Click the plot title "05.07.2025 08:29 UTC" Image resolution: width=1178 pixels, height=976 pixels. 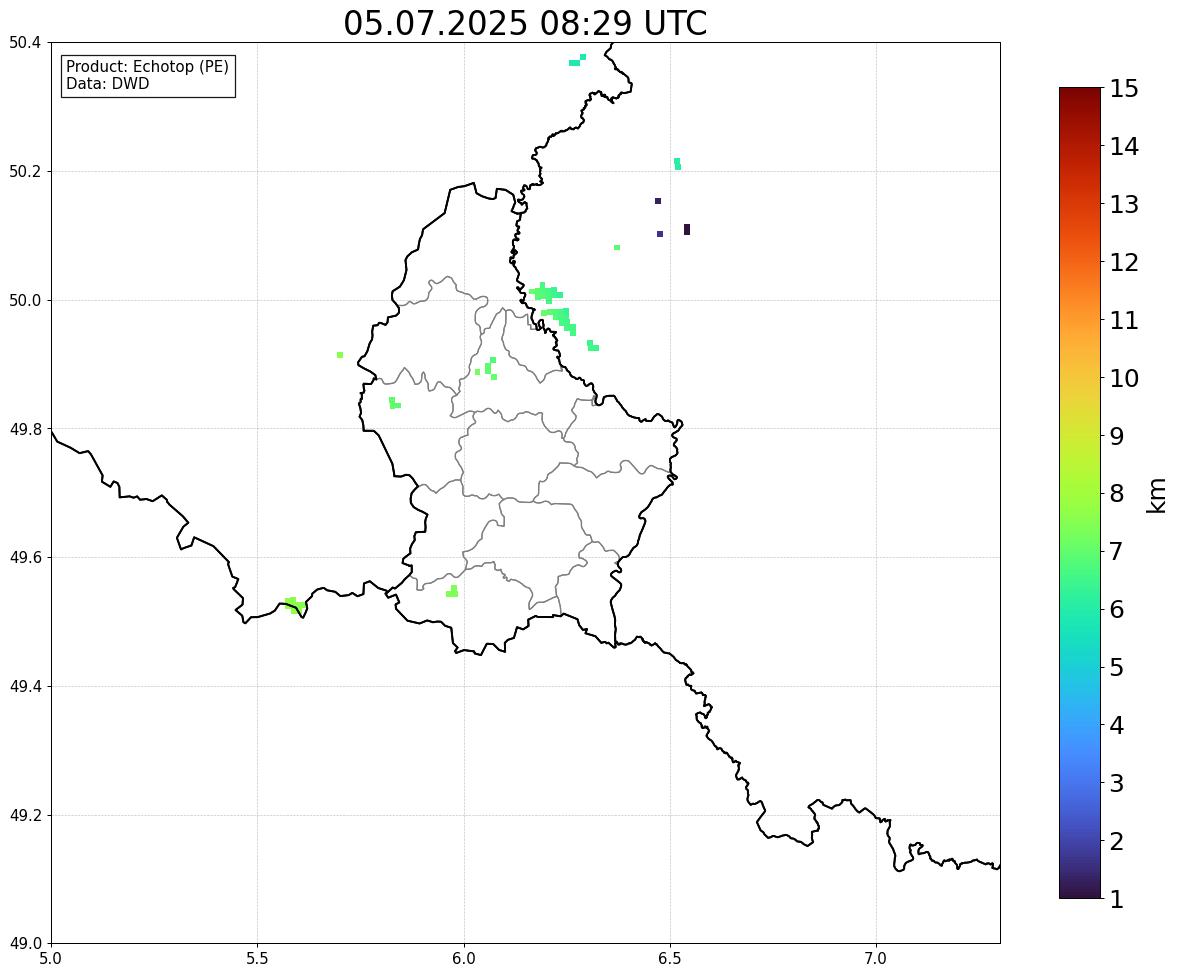point(525,23)
